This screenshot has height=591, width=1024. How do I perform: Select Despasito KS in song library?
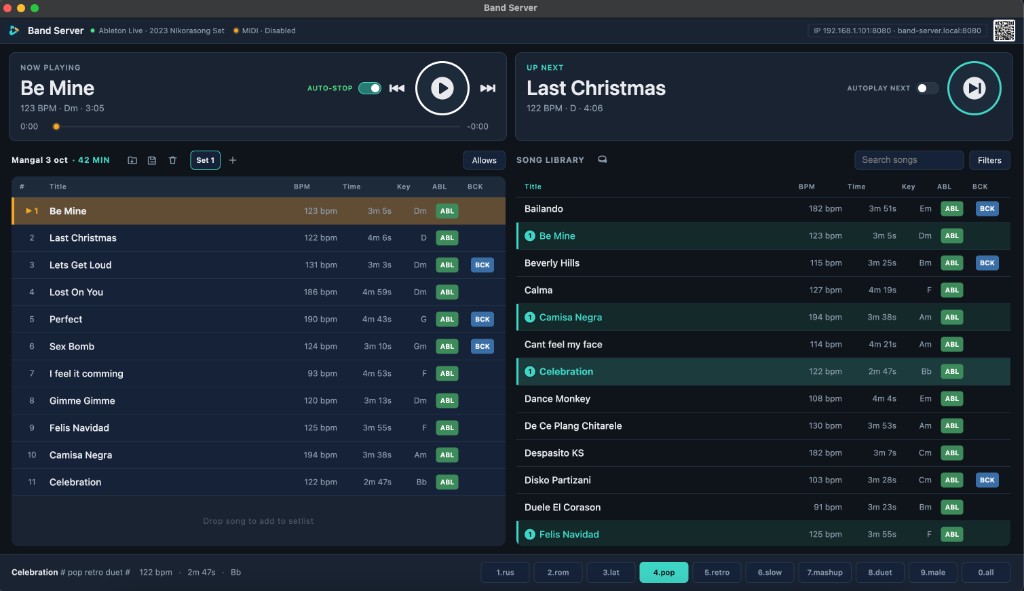coord(763,453)
